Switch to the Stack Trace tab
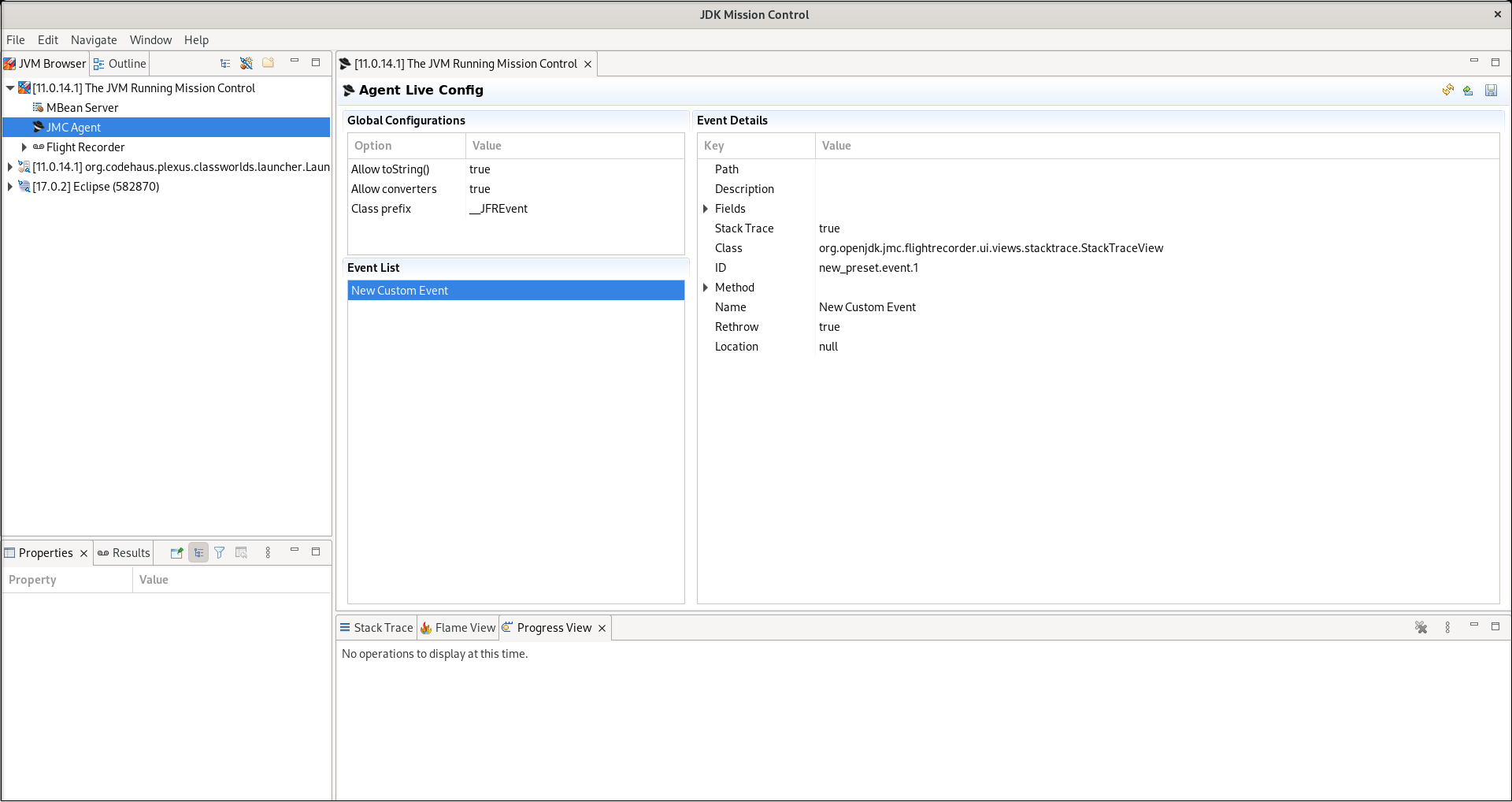The width and height of the screenshot is (1512, 802). [x=376, y=628]
